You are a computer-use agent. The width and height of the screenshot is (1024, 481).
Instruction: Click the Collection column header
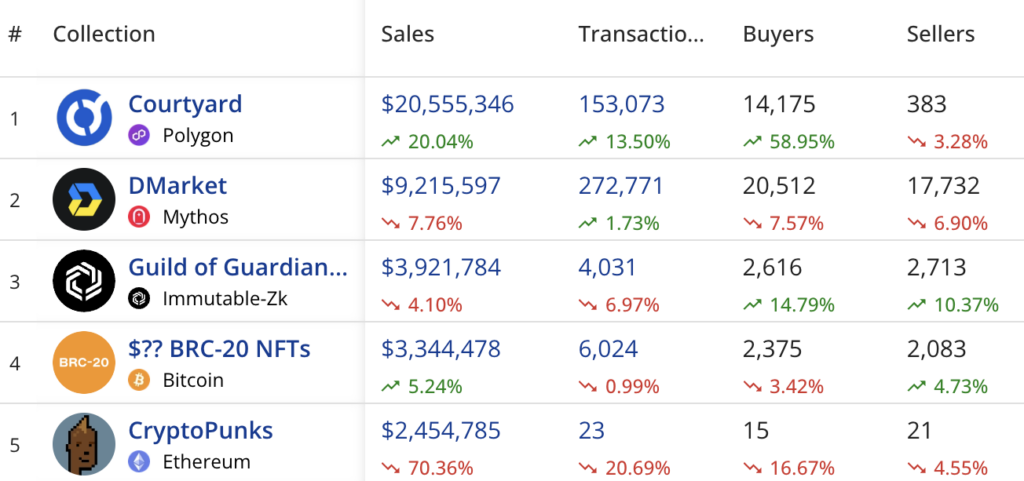coord(104,34)
